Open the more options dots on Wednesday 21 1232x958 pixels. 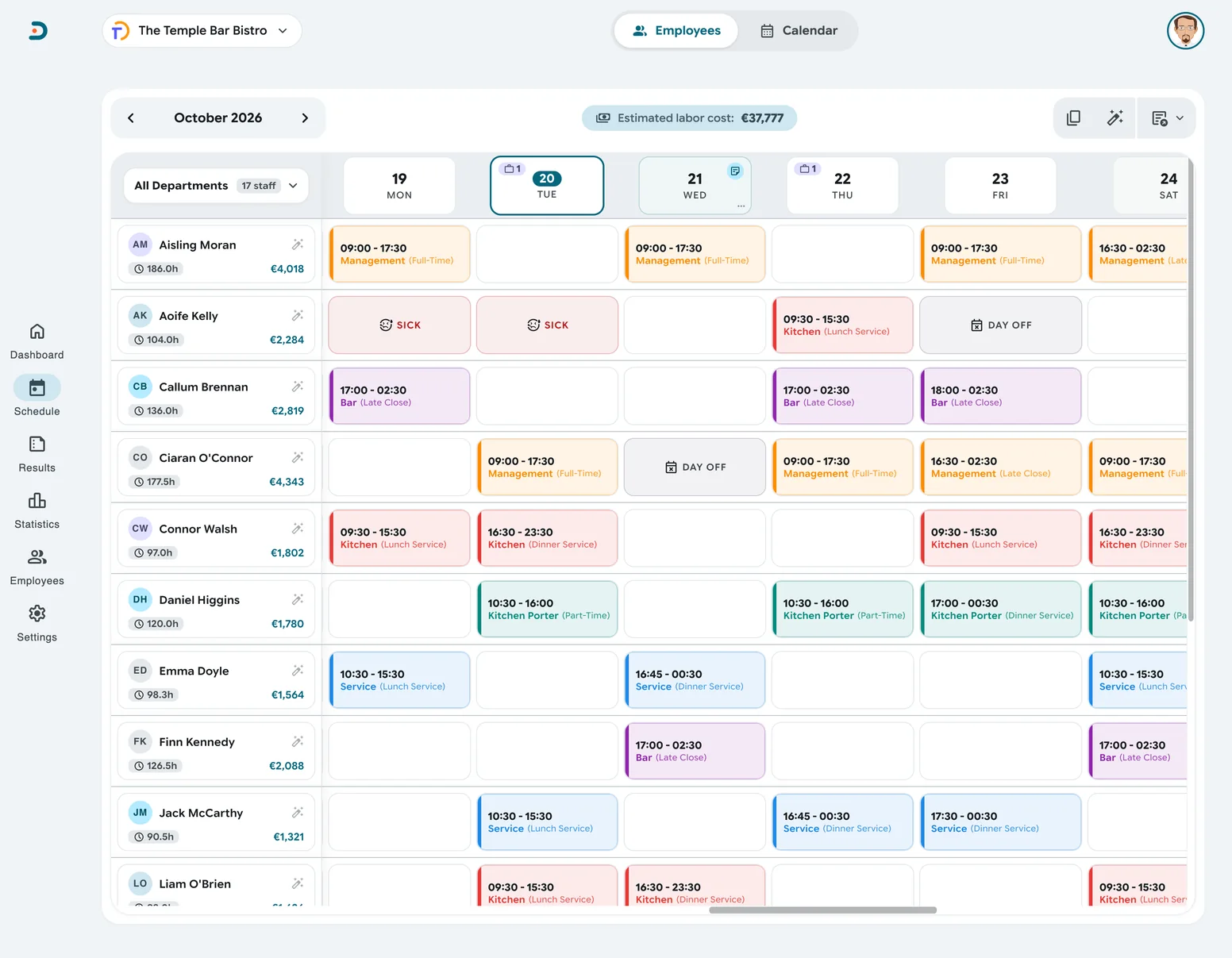coord(741,206)
